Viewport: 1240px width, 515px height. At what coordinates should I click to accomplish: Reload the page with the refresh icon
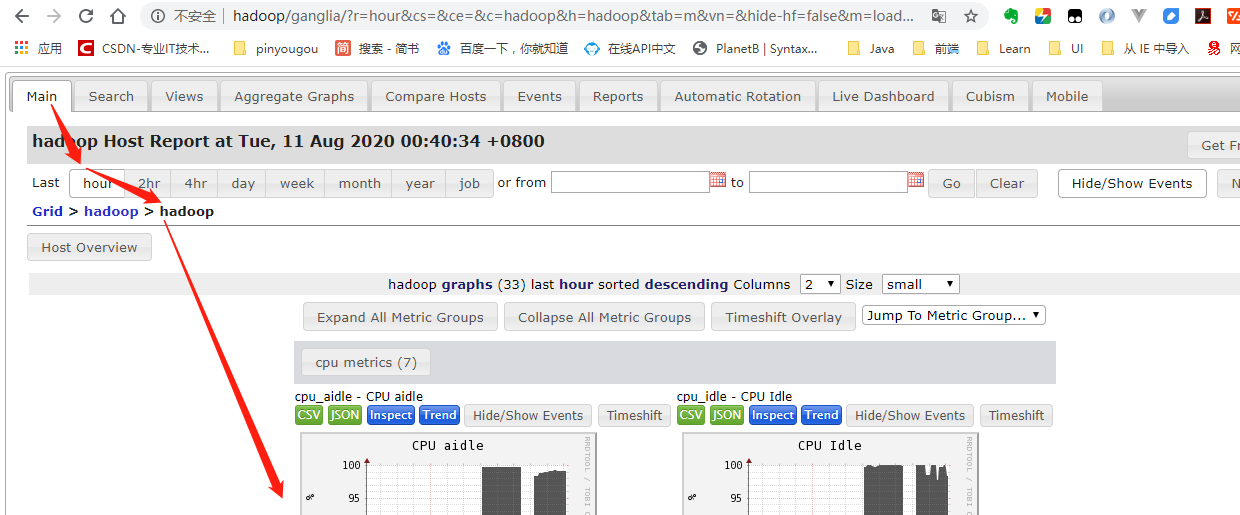pos(86,16)
